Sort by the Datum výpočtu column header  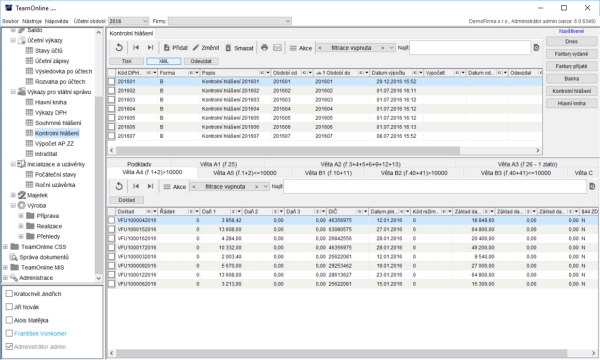click(x=396, y=73)
